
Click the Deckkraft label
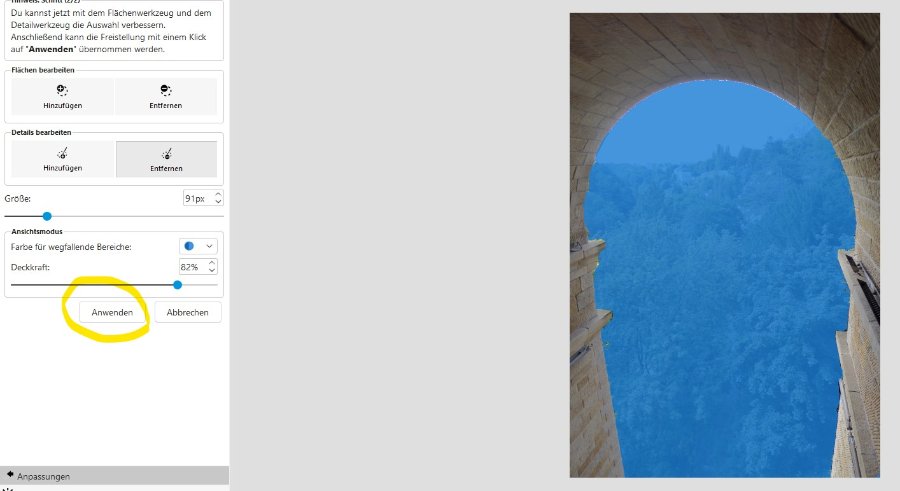click(30, 268)
